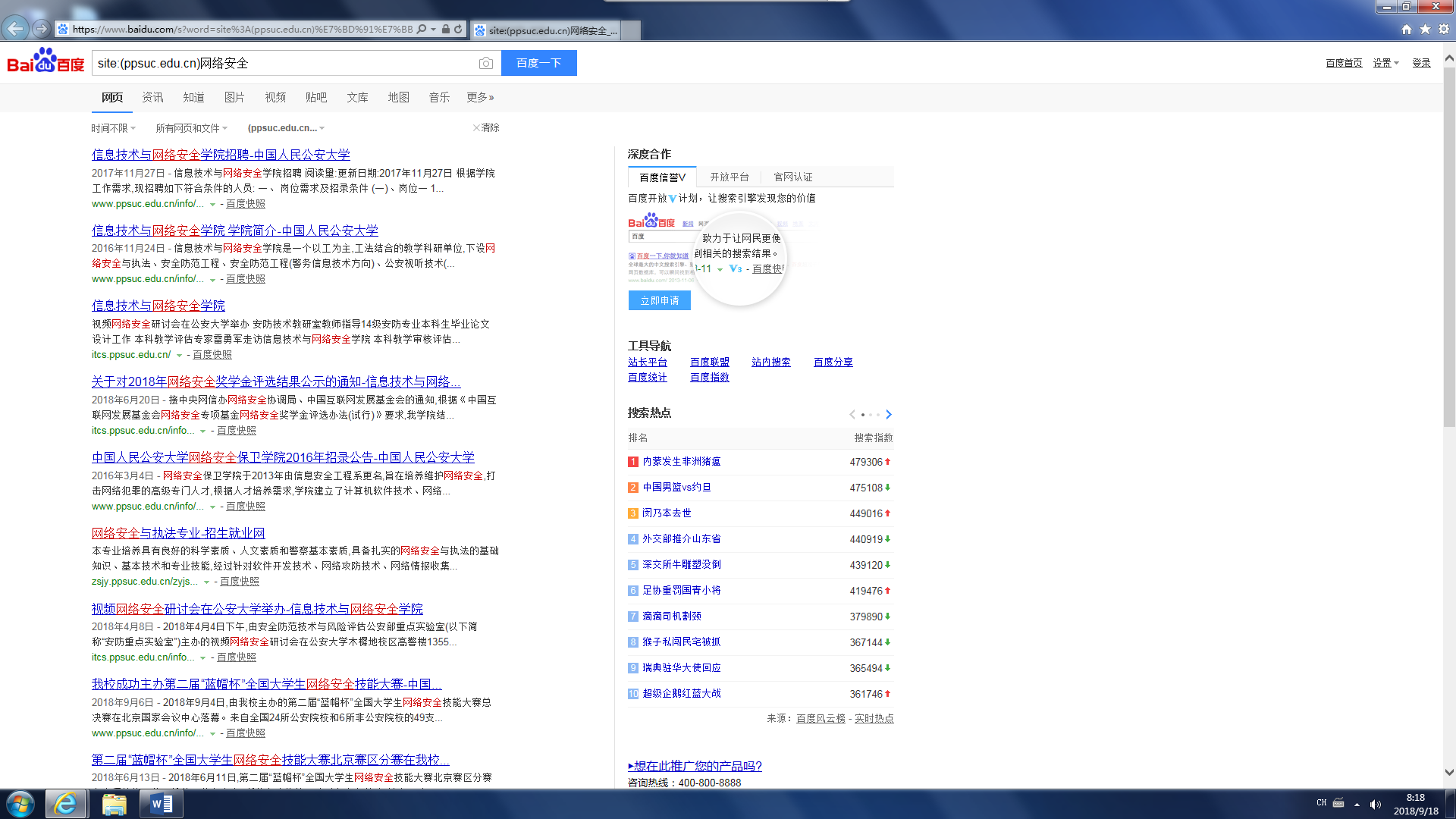Click the volume speaker tray icon

1375,805
